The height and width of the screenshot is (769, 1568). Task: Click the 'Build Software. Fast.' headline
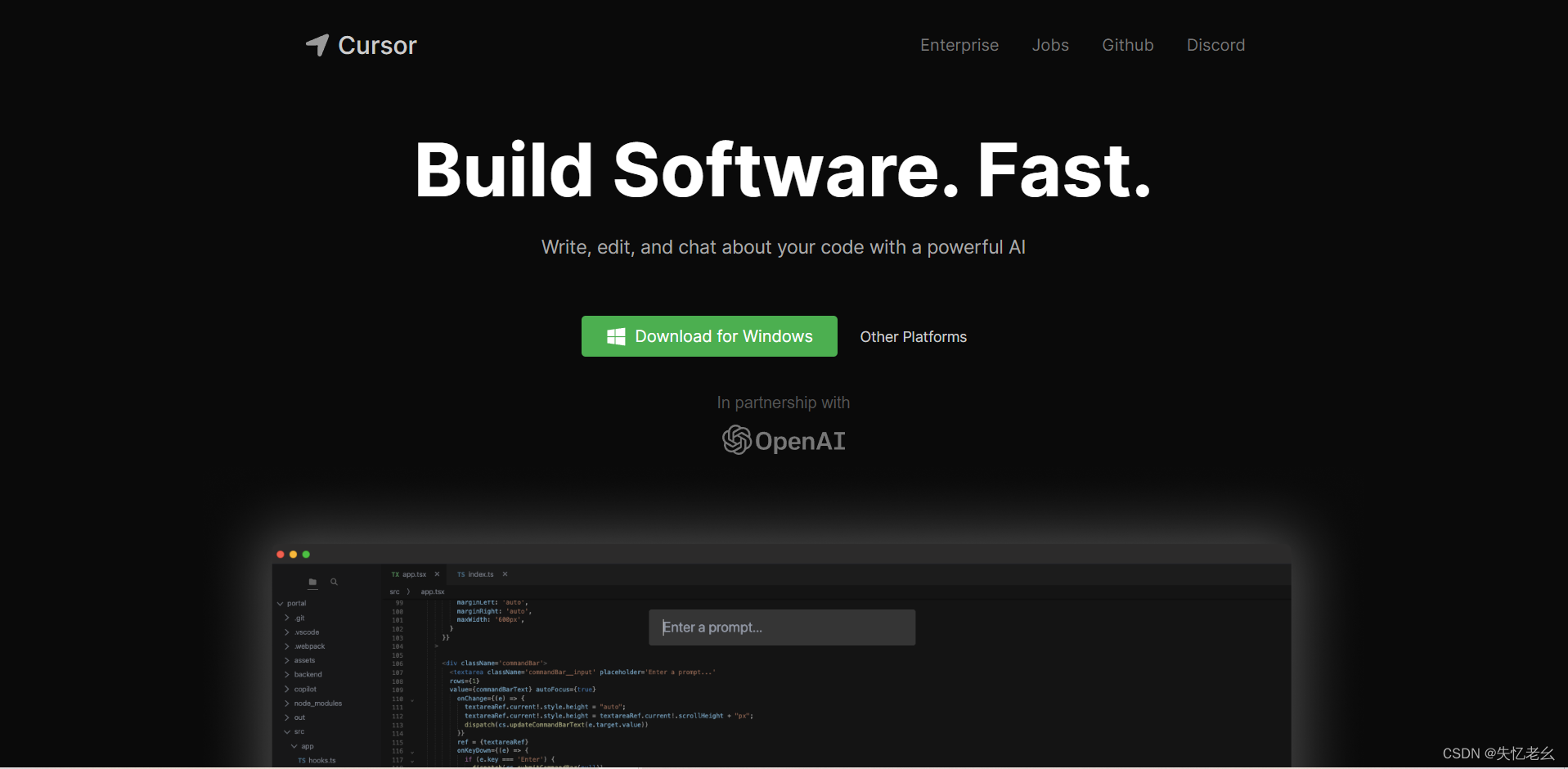coord(783,170)
